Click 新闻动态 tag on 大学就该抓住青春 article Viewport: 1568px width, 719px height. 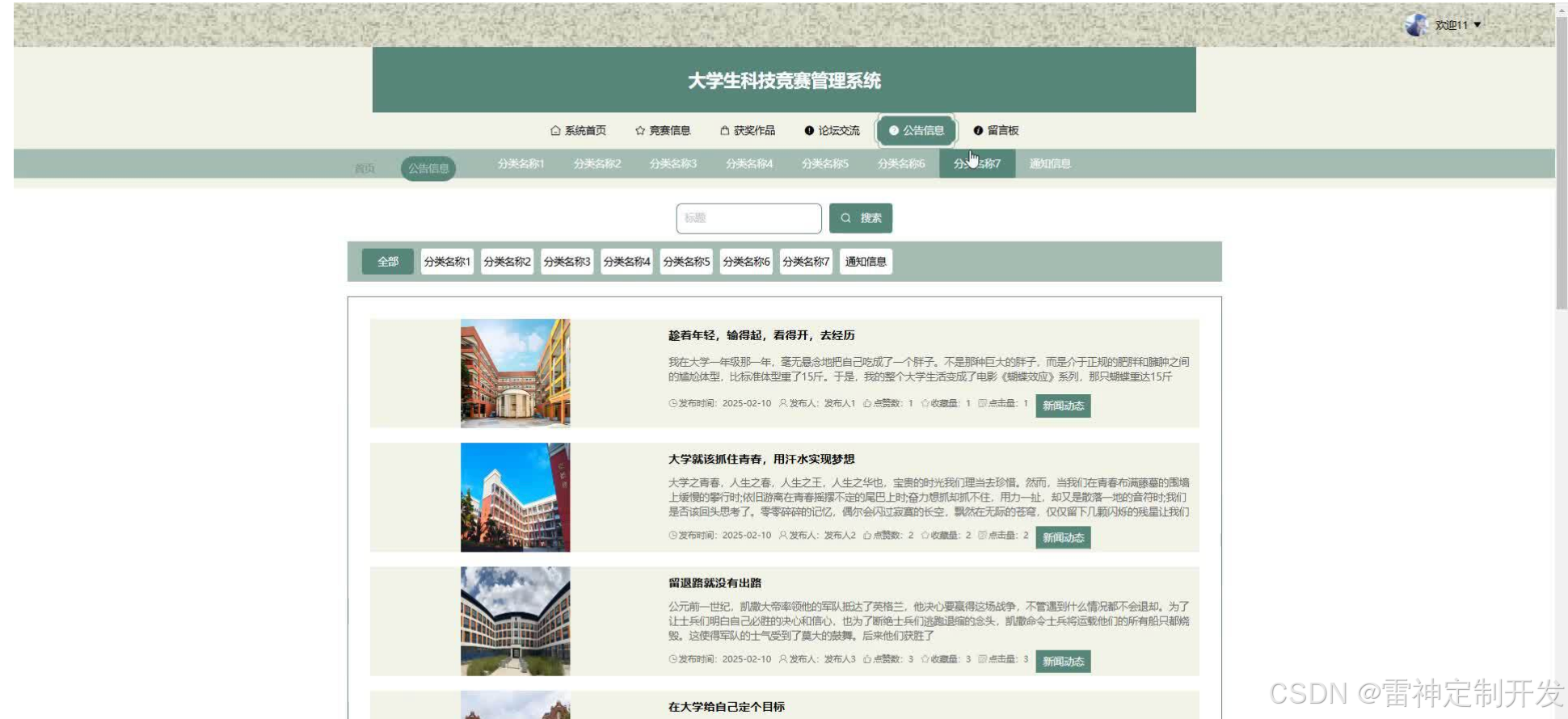[1063, 537]
